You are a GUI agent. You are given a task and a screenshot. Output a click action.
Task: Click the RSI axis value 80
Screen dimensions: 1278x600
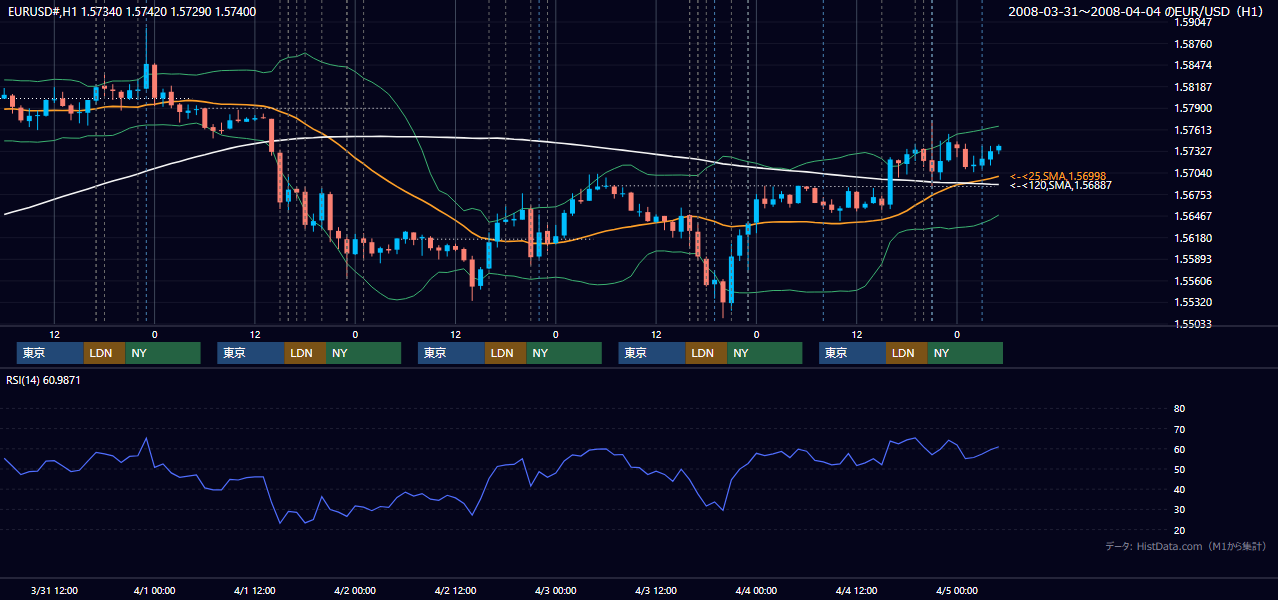pyautogui.click(x=1179, y=409)
